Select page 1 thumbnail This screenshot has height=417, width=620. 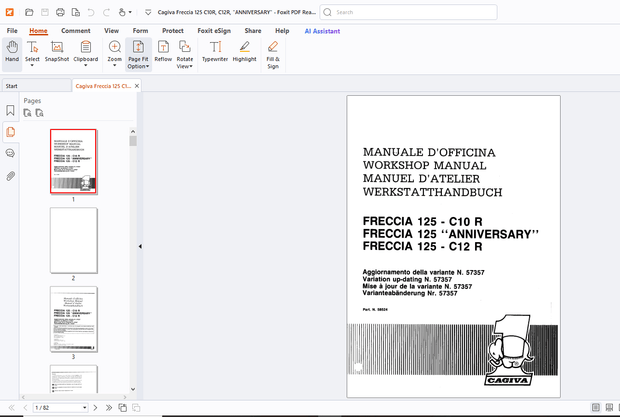73,161
